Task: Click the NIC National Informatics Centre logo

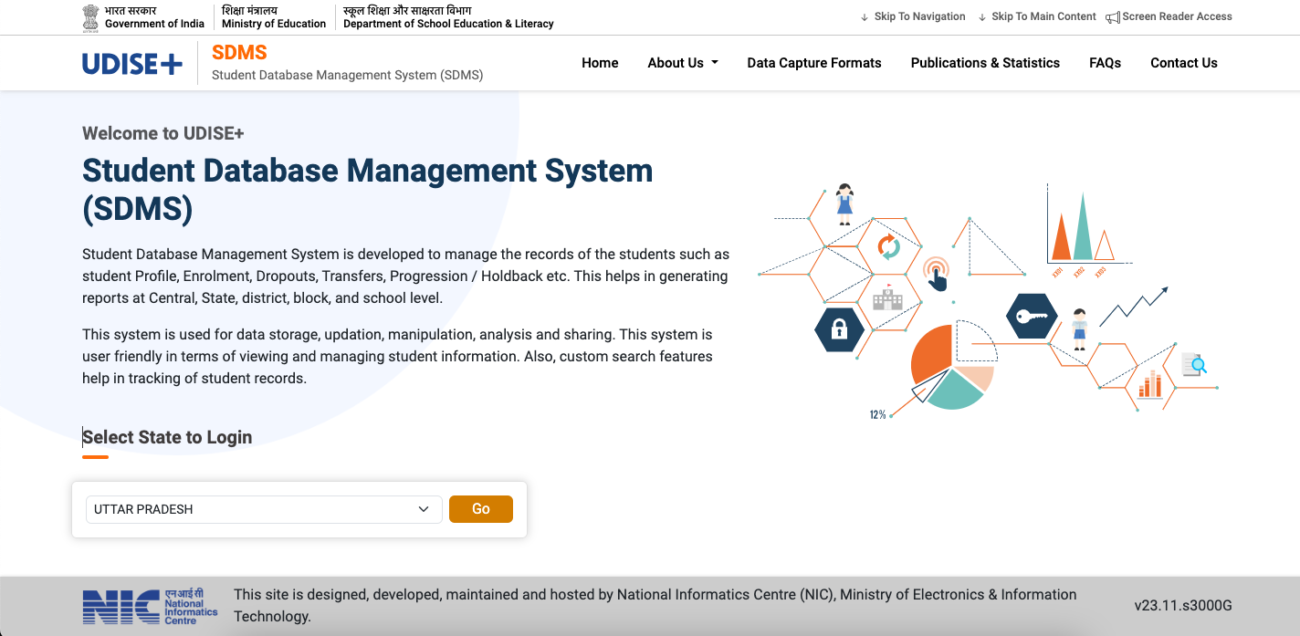Action: click(150, 606)
